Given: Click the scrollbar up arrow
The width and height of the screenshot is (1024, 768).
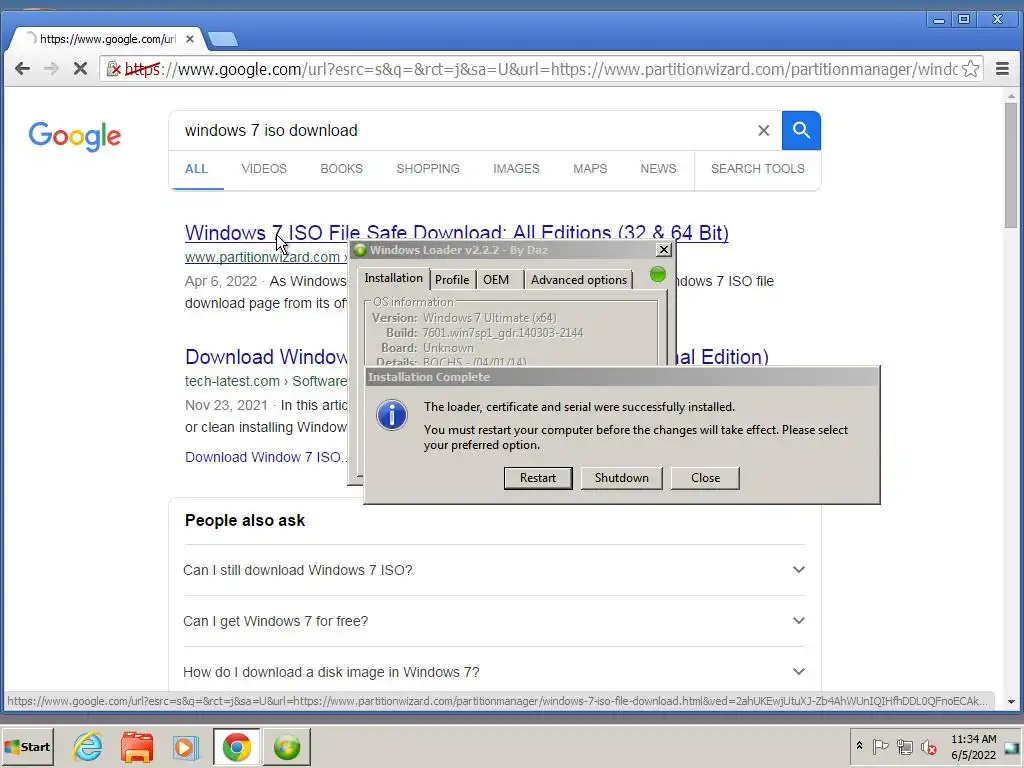Looking at the screenshot, I should [1011, 96].
